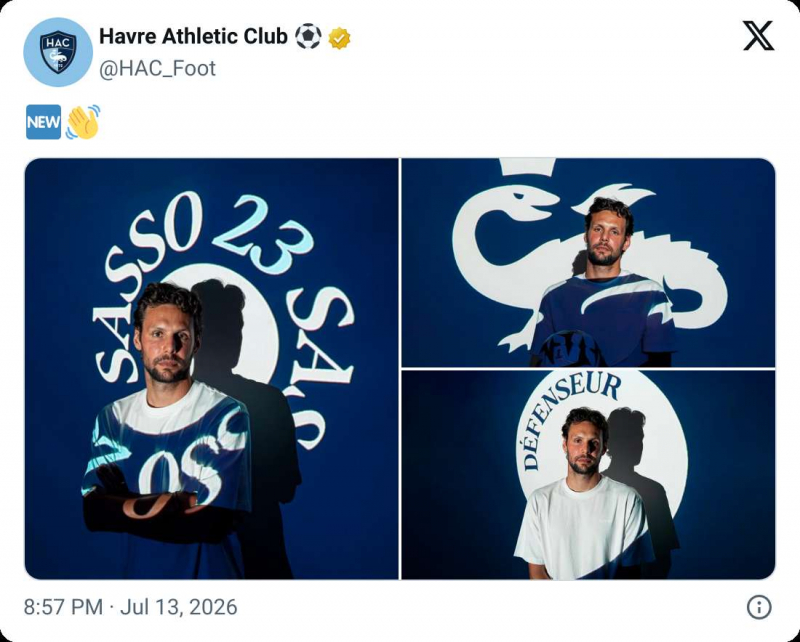800x642 pixels.
Task: Open the large SASSO 23 photo
Action: 211,368
